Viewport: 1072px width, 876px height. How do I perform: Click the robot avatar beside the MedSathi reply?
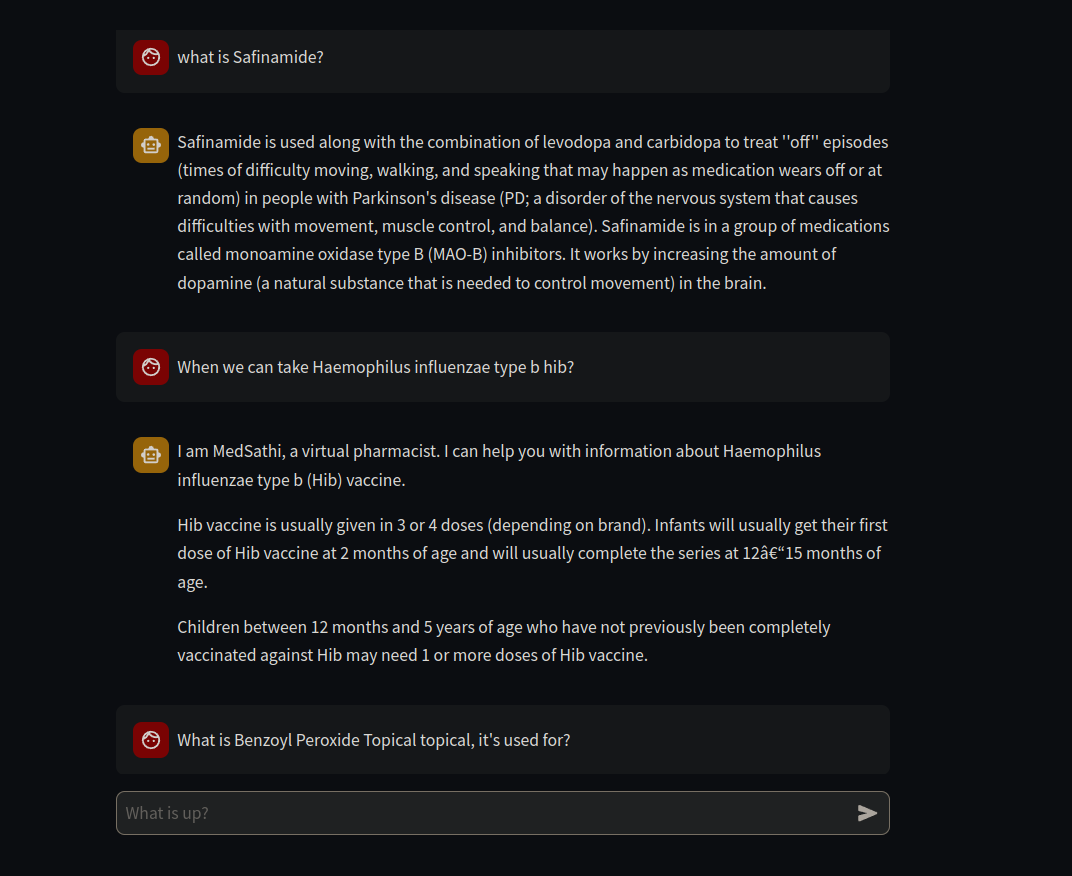[x=151, y=455]
